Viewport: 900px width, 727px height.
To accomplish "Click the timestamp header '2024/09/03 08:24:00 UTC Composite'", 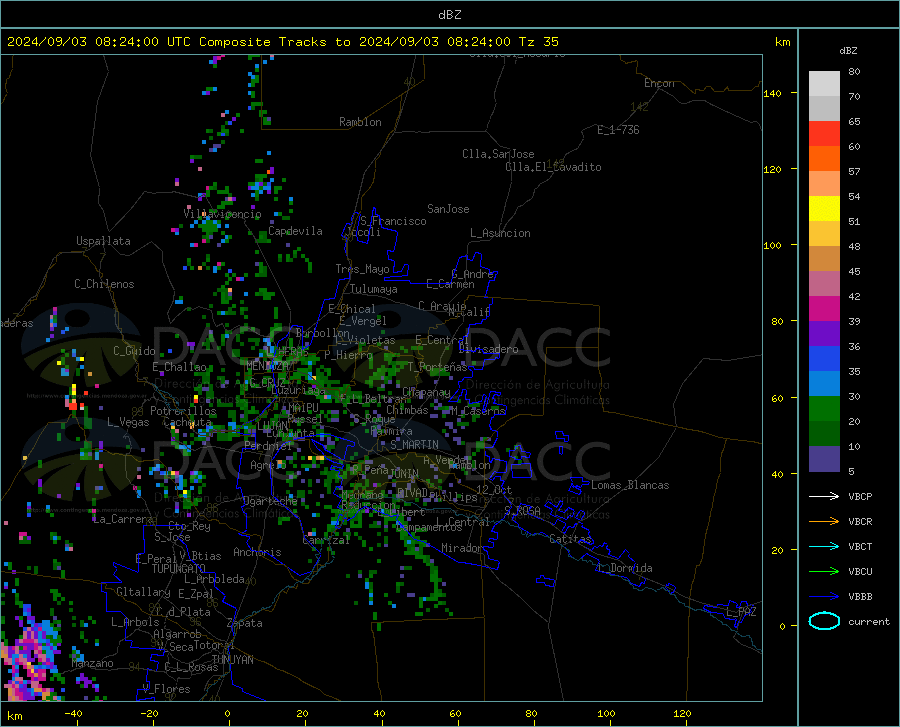I will [138, 42].
